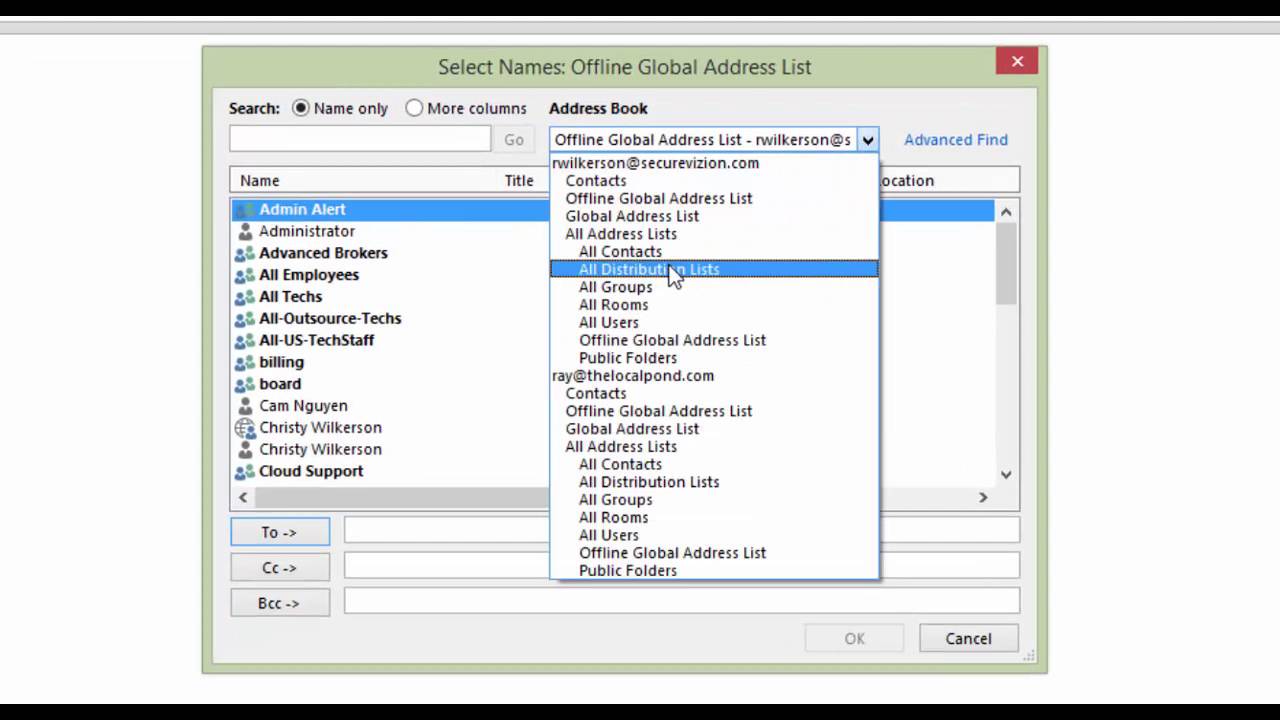Choose Public Folders under rwilkerson@securevizion.com
This screenshot has width=1280, height=720.
tap(627, 358)
